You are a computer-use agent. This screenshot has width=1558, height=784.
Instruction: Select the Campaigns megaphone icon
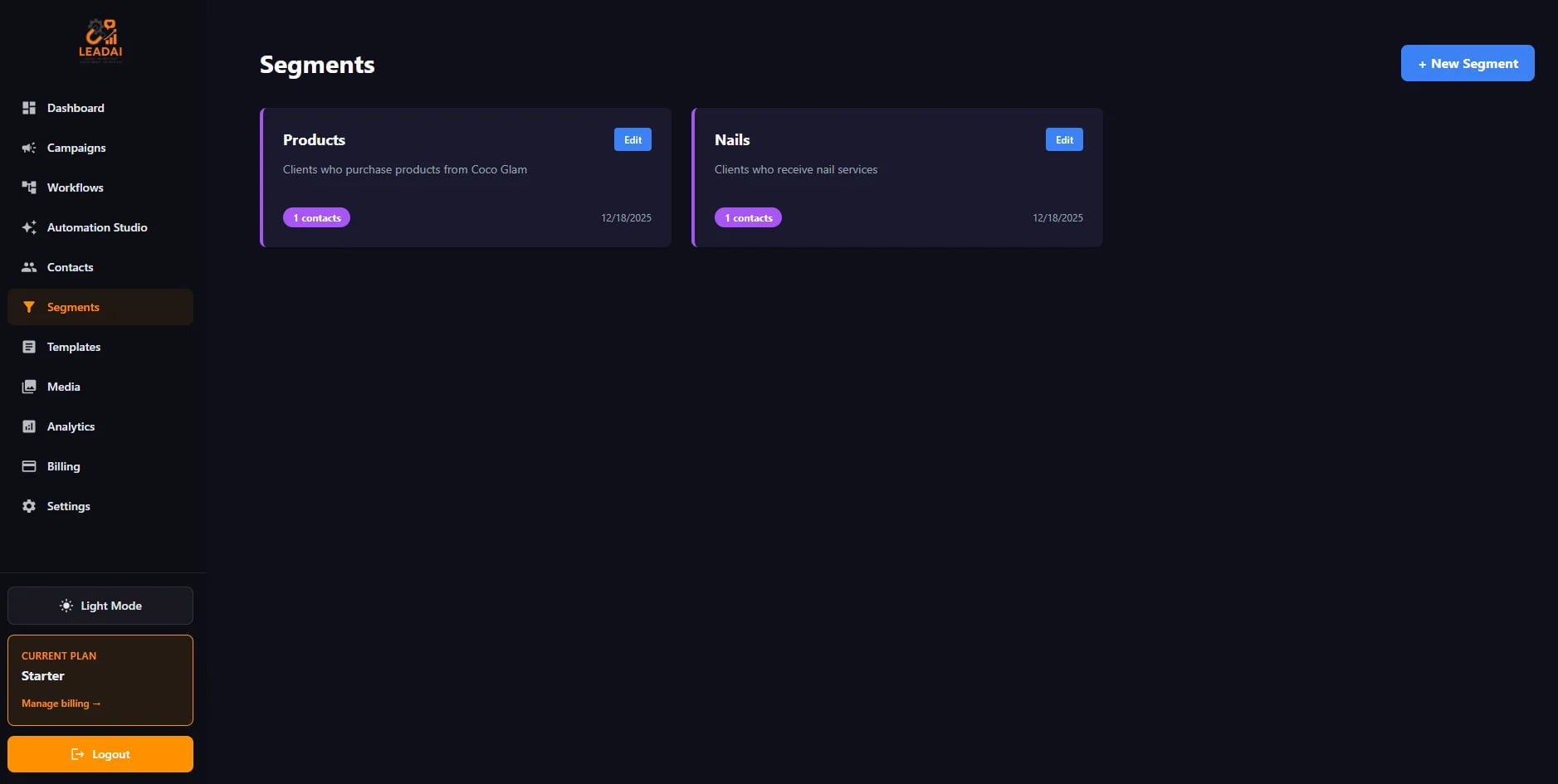pos(29,148)
